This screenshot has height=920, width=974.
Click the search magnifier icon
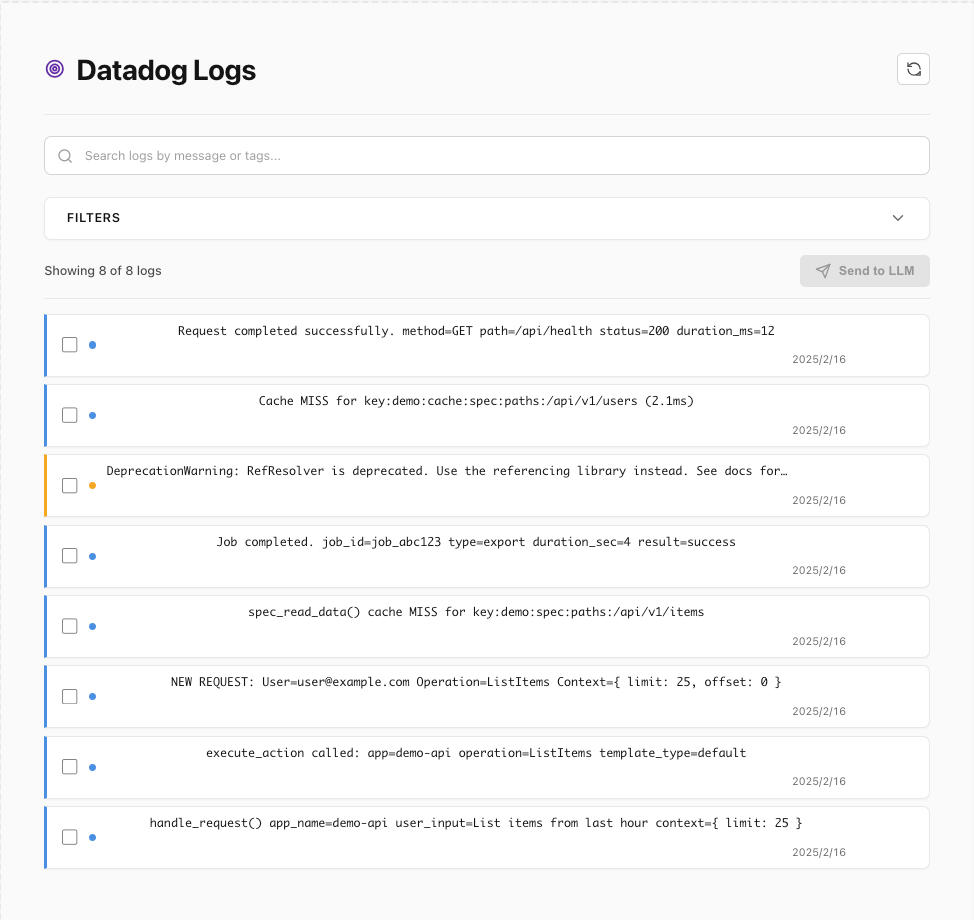coord(65,156)
